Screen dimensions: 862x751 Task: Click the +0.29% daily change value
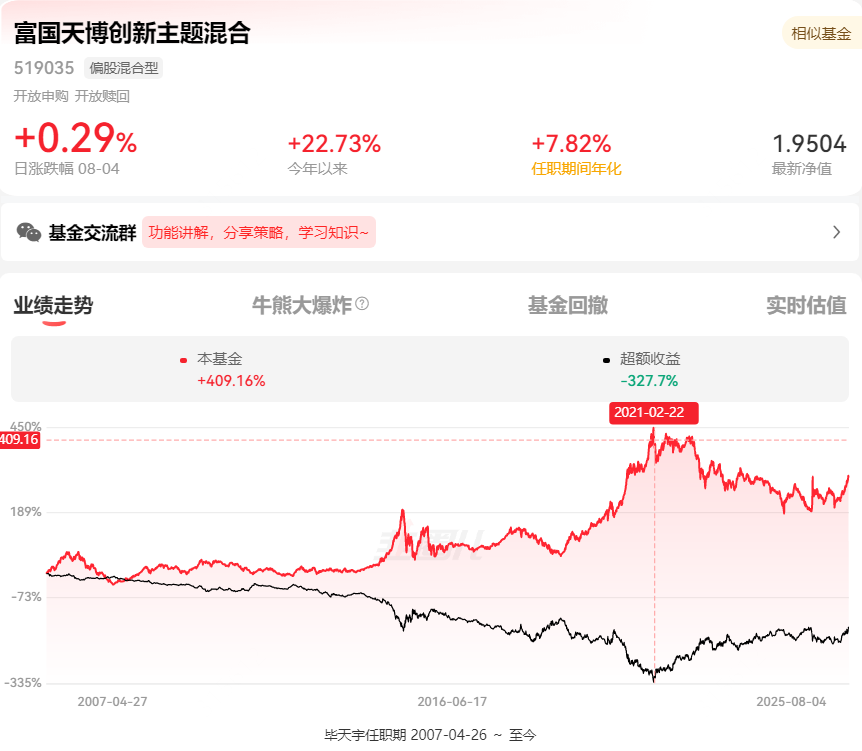click(76, 138)
